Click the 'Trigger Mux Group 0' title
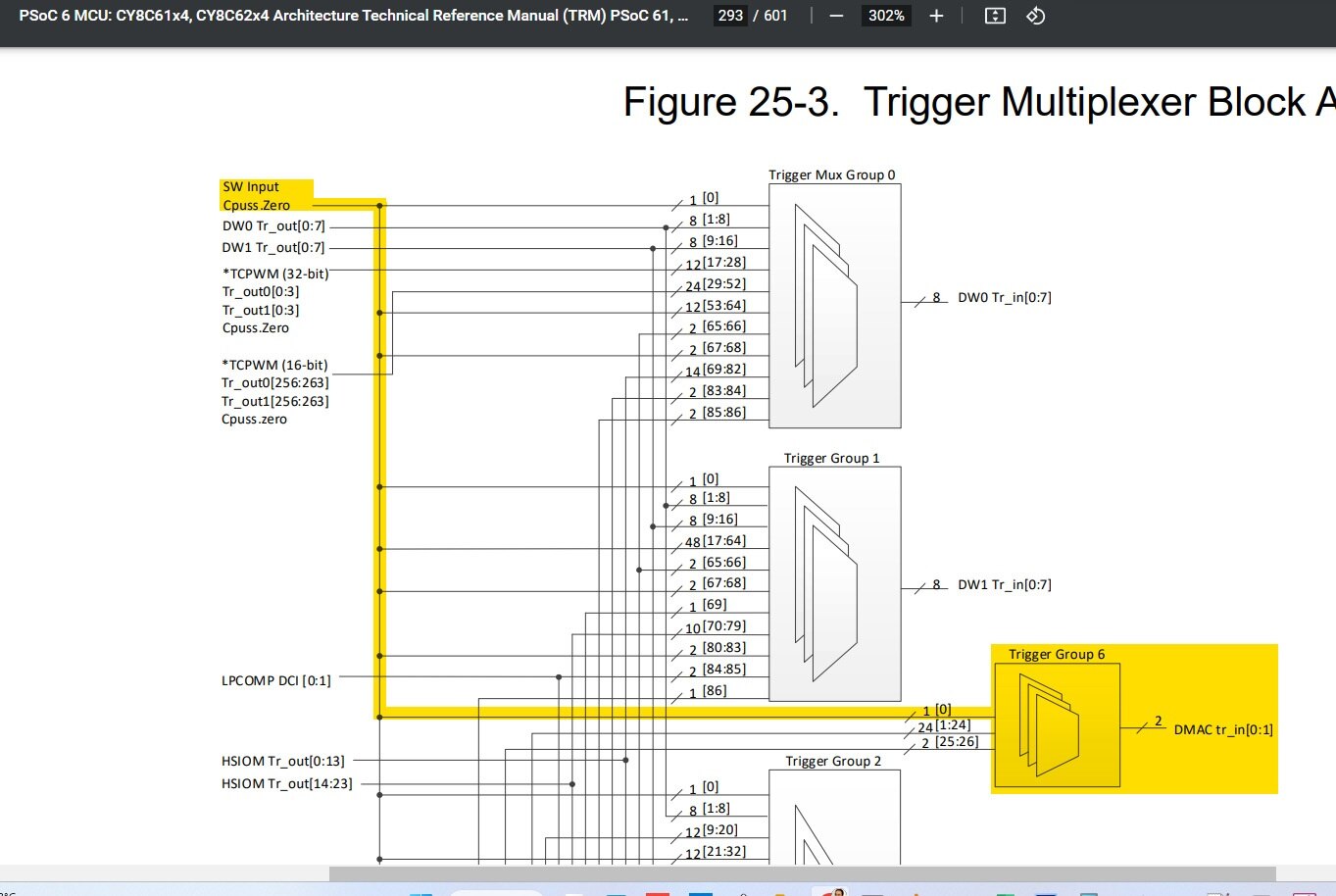Image resolution: width=1336 pixels, height=896 pixels. coord(832,175)
